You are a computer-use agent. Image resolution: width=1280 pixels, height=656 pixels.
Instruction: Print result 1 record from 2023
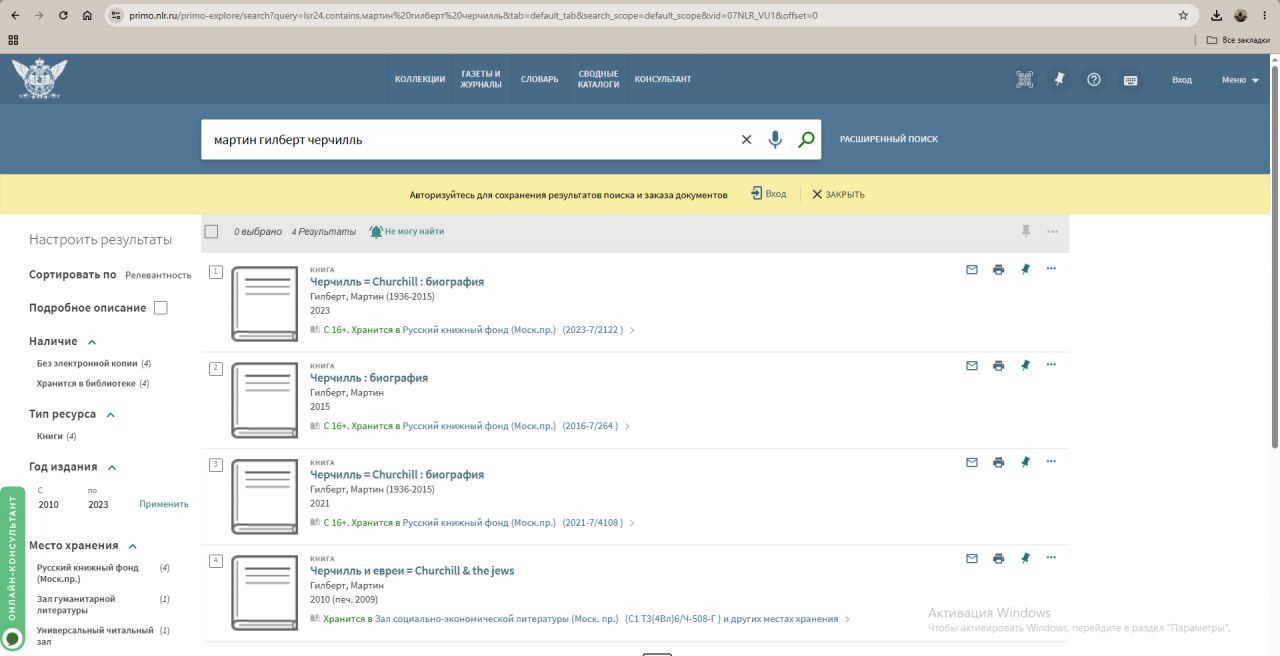coord(998,269)
